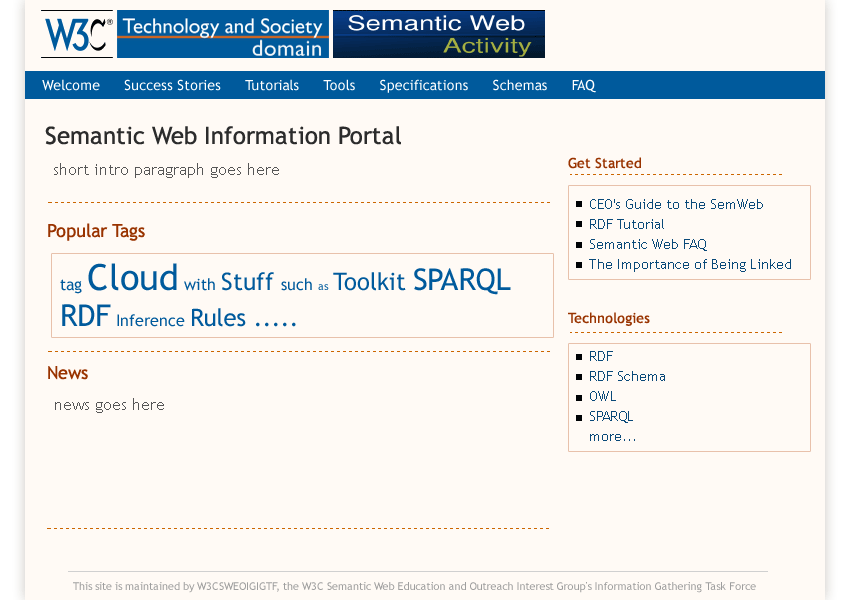Open Specifications from the navigation bar

tap(423, 85)
